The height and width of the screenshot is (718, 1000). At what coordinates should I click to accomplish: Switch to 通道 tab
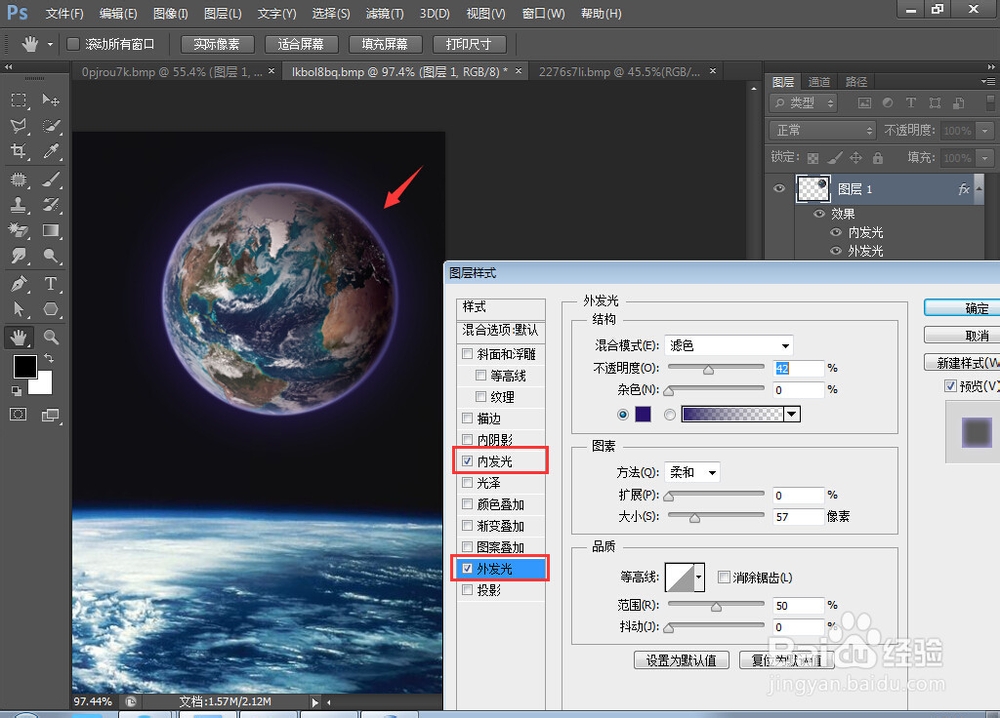pos(819,82)
